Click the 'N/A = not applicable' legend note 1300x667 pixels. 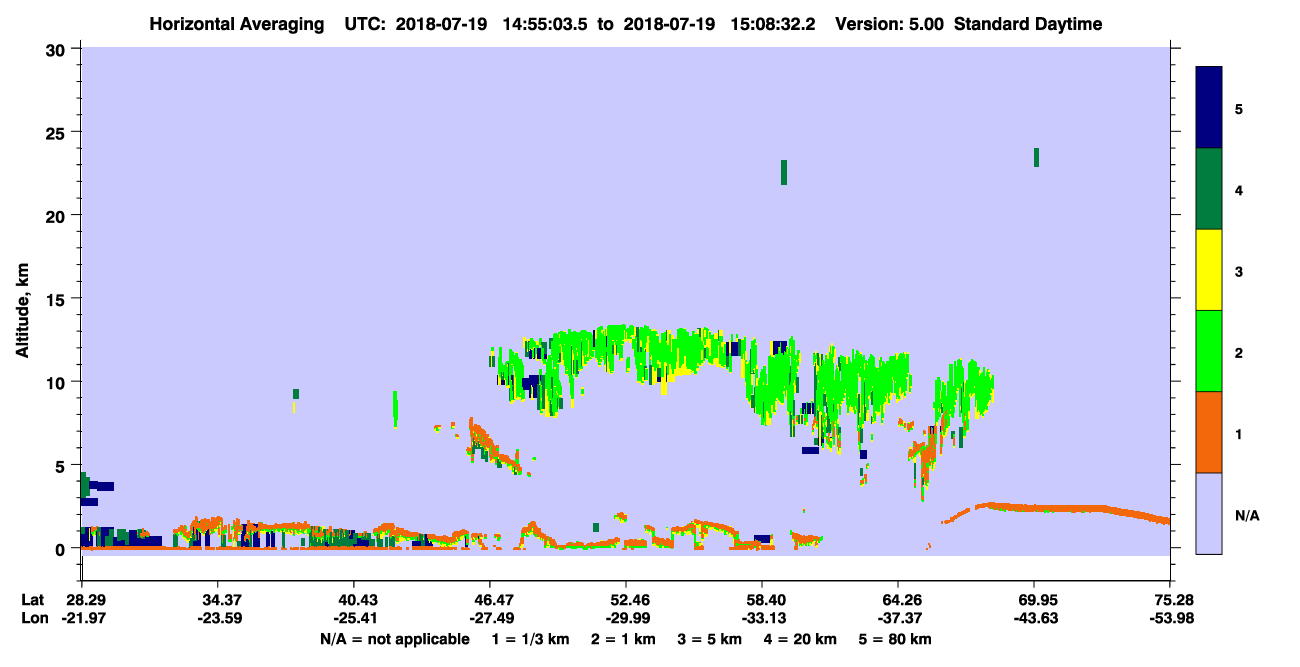tap(394, 639)
